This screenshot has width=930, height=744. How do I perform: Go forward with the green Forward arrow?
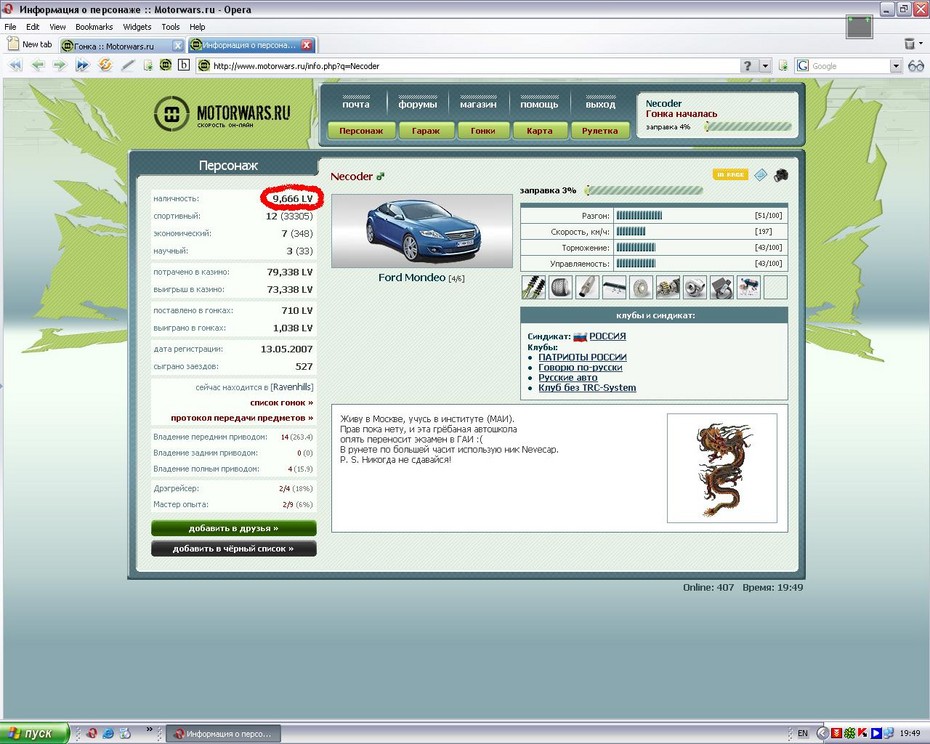pos(60,65)
